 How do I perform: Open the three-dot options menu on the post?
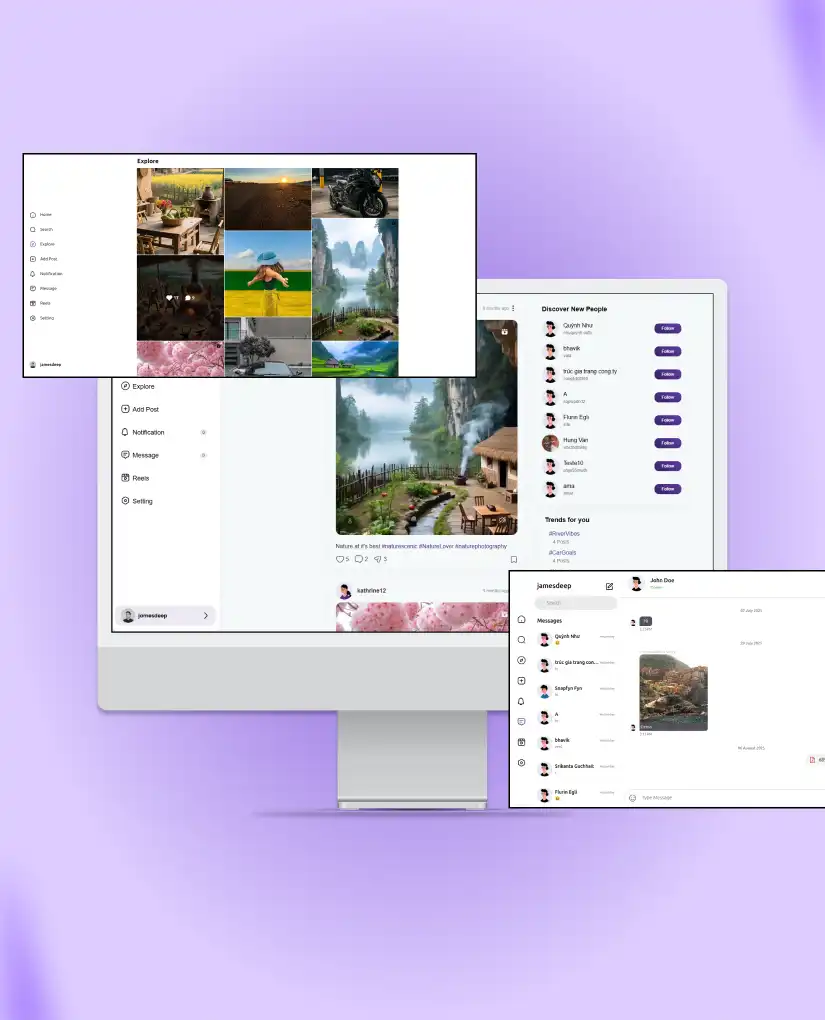(513, 308)
